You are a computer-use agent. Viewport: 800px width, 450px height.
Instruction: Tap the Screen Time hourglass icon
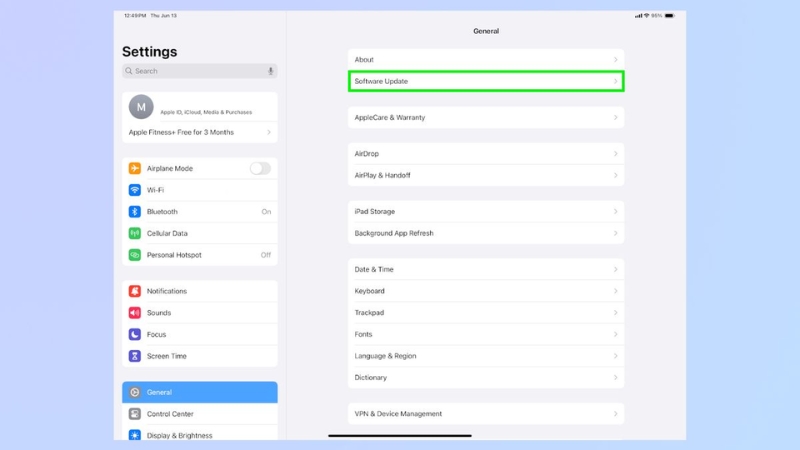tap(135, 356)
